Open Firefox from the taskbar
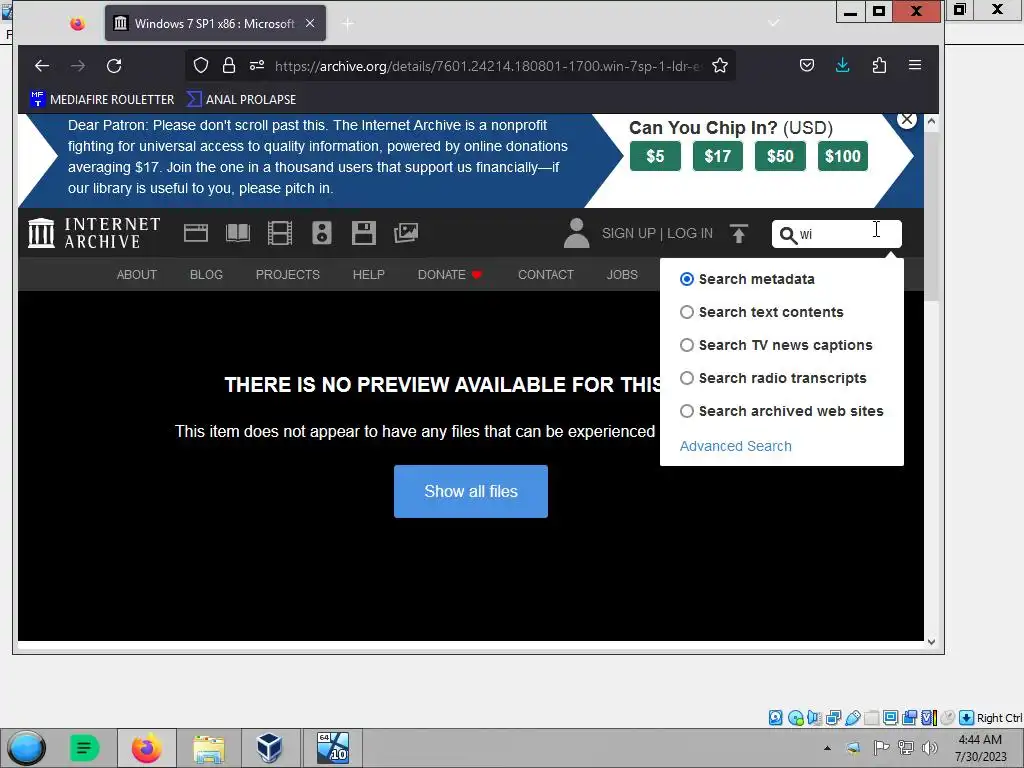1024x768 pixels. point(146,748)
